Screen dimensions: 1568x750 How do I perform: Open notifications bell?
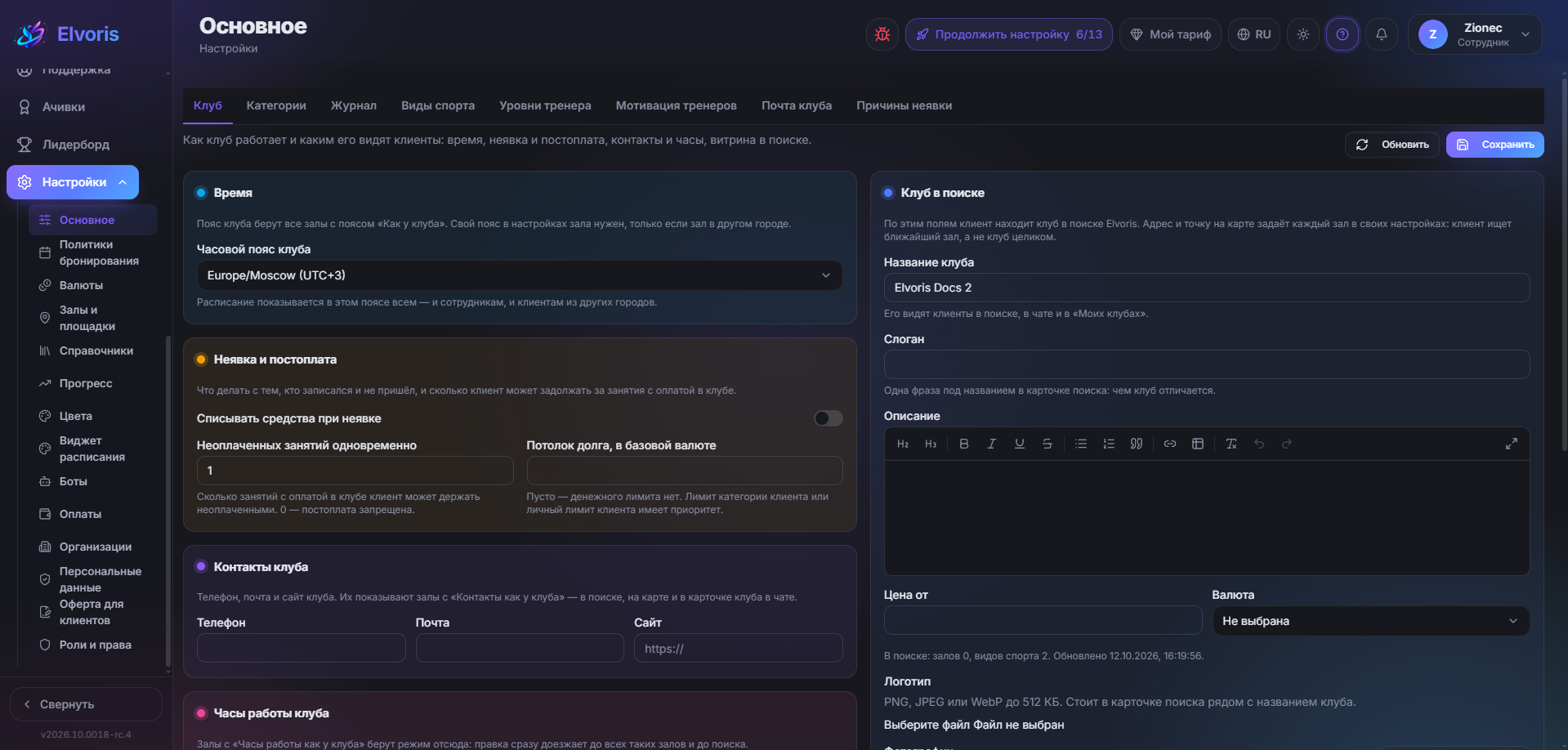coord(1381,34)
